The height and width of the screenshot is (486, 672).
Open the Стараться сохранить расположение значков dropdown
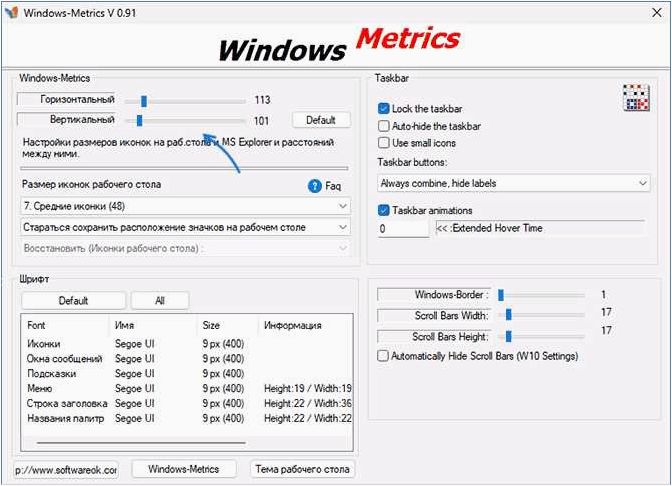point(186,227)
